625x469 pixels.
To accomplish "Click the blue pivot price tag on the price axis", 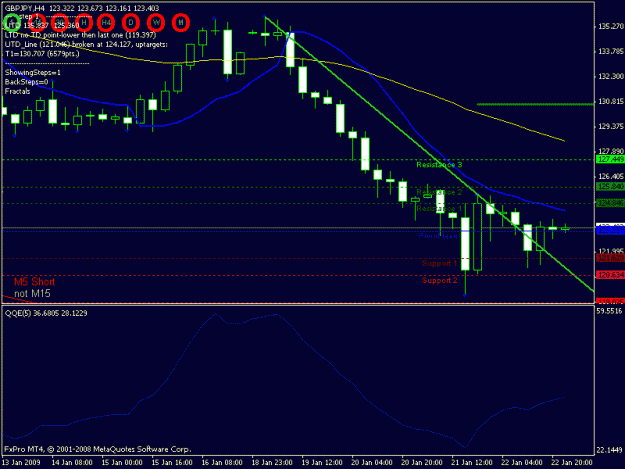I will [610, 231].
